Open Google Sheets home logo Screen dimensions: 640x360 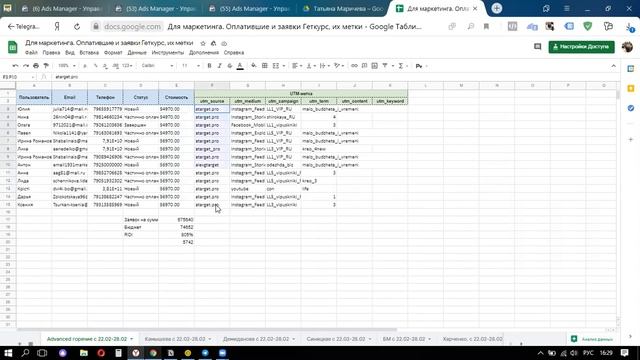(x=13, y=47)
